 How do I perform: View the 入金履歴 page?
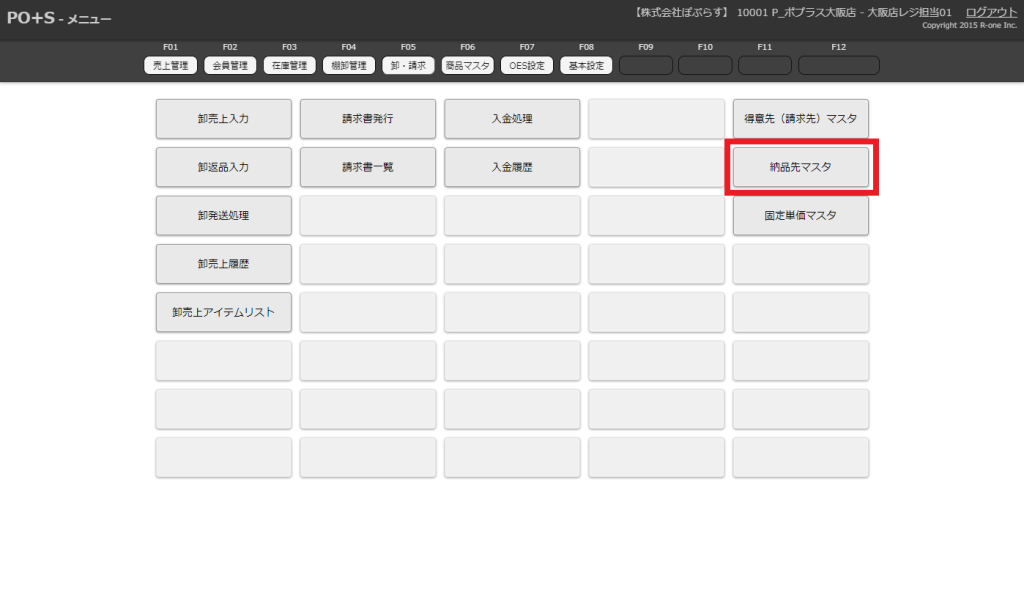point(512,167)
